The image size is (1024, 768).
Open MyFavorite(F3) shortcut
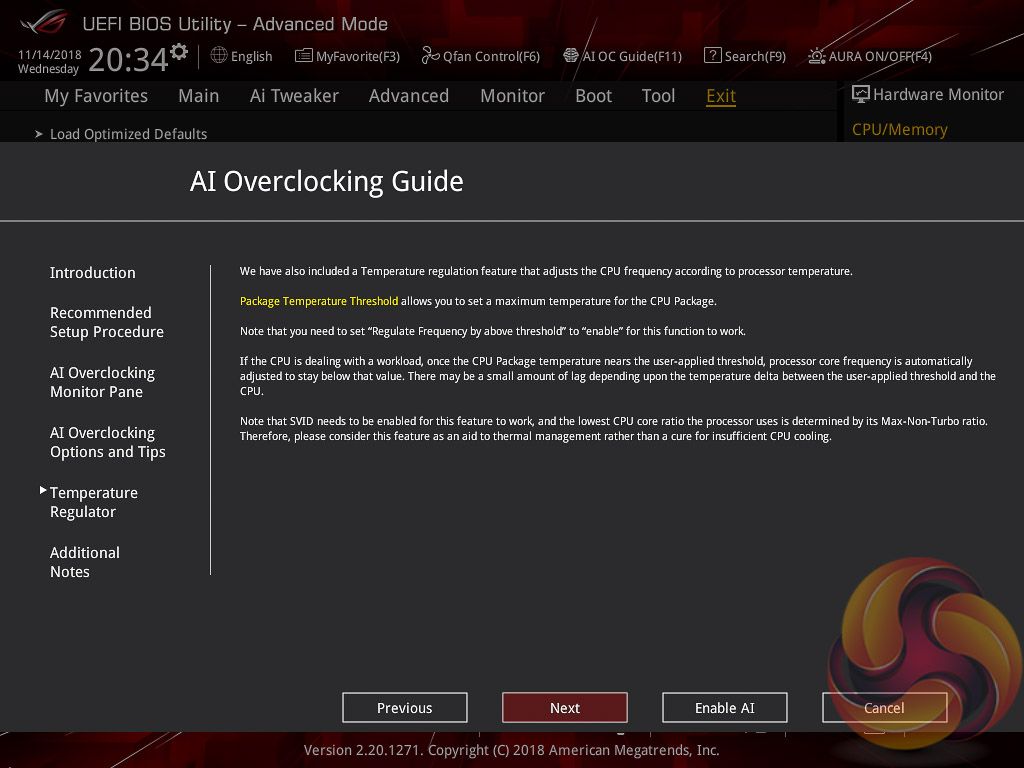point(358,56)
